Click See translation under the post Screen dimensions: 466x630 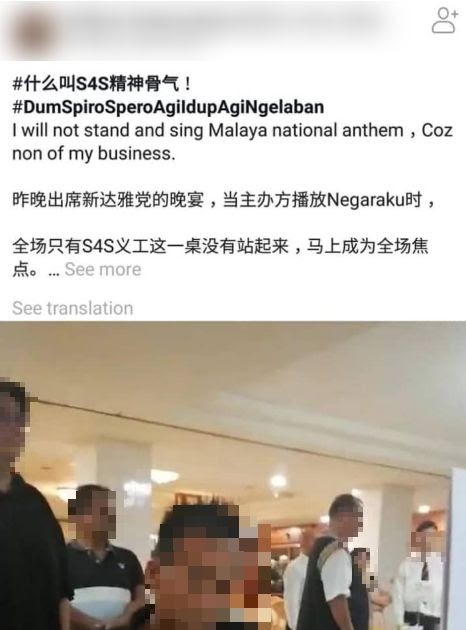click(73, 308)
